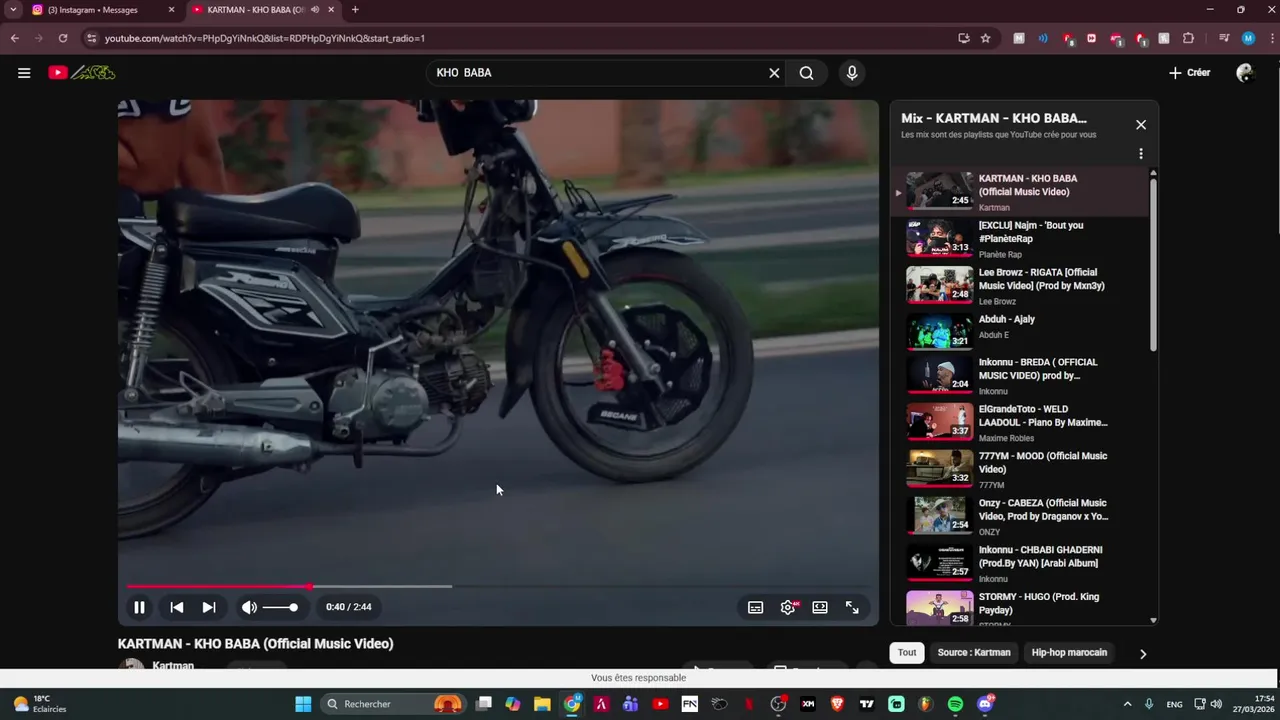1280x720 pixels.
Task: View site information icon in address bar
Action: [92, 38]
